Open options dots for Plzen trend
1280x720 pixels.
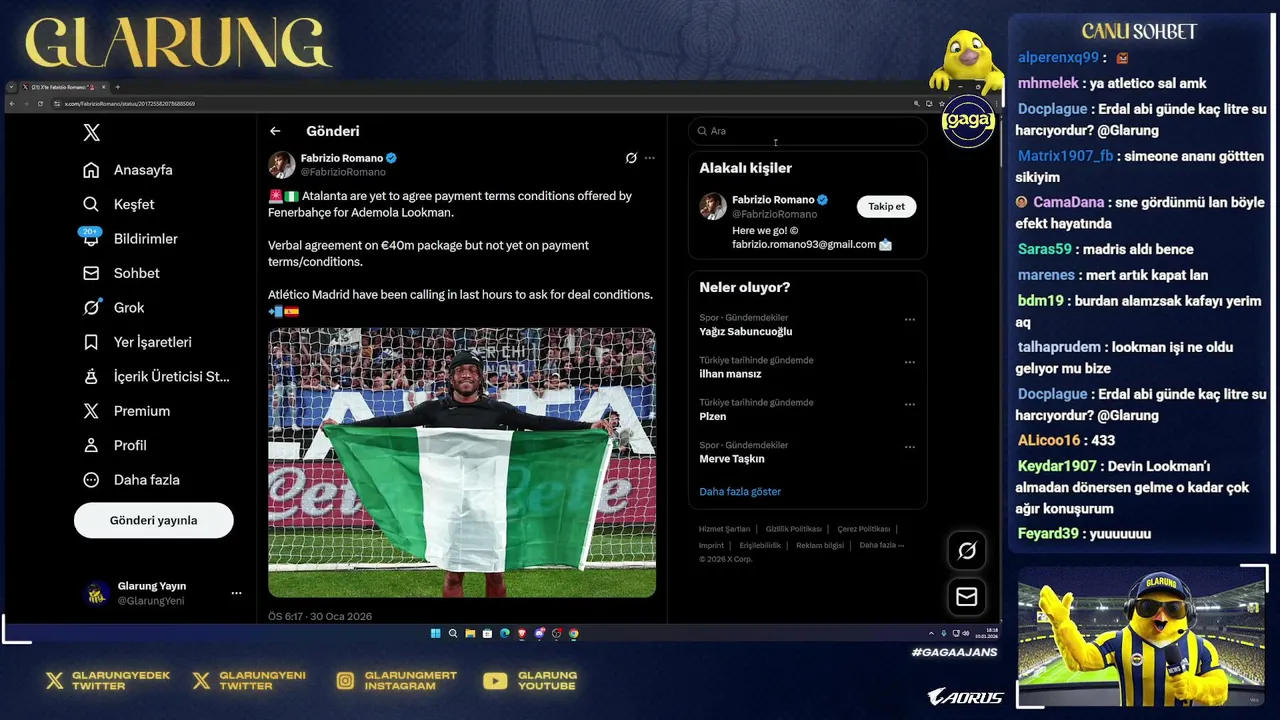[909, 405]
